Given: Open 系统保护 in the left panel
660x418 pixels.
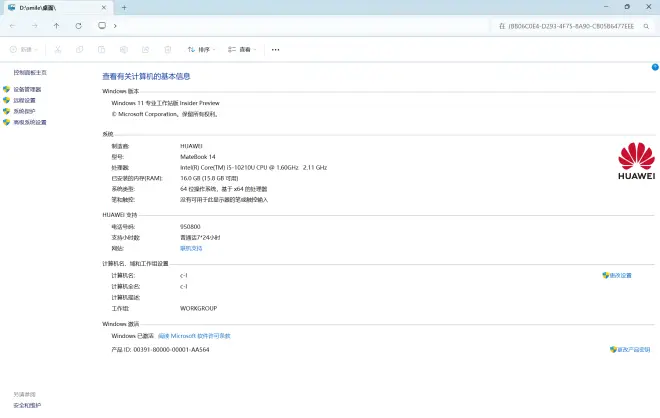Looking at the screenshot, I should [x=24, y=111].
